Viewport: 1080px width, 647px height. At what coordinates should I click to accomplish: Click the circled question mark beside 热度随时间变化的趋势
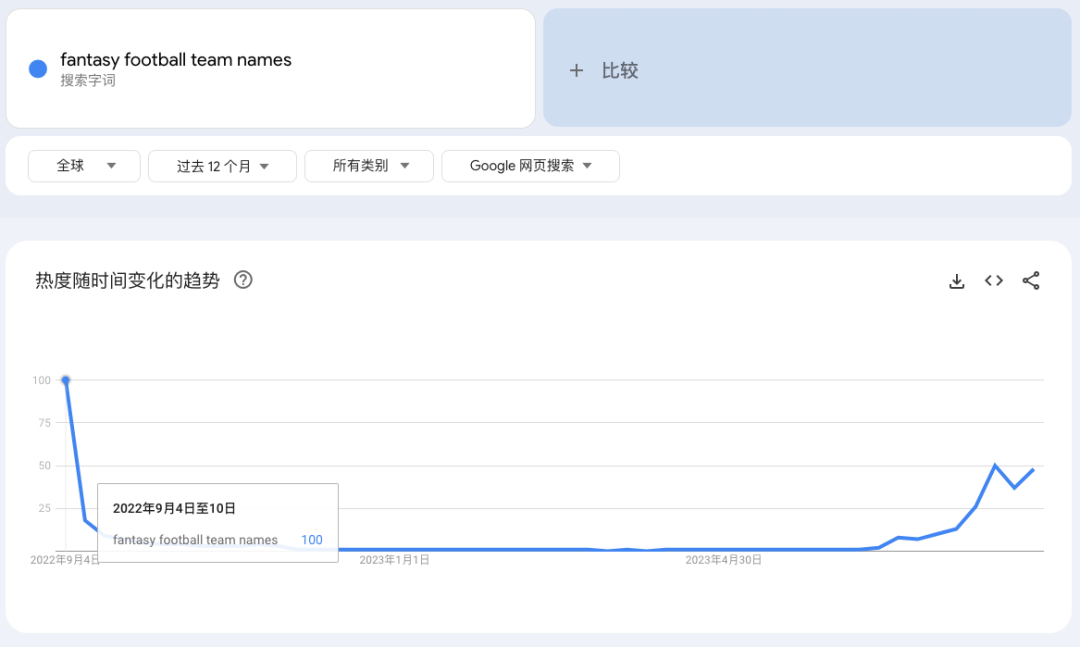243,281
